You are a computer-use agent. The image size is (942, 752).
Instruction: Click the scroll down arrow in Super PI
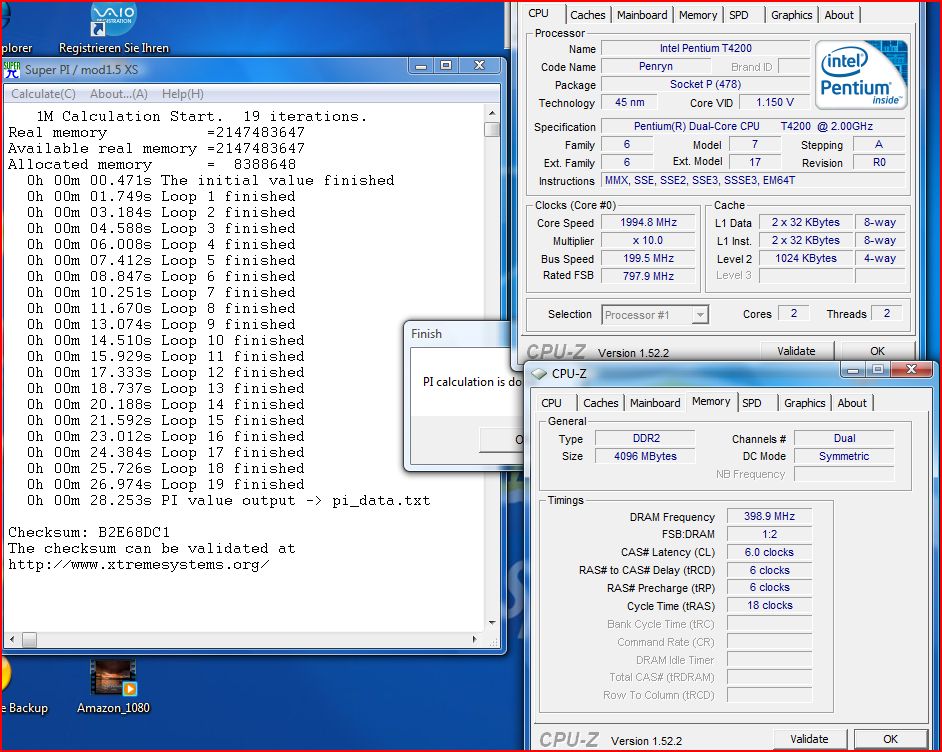(492, 623)
